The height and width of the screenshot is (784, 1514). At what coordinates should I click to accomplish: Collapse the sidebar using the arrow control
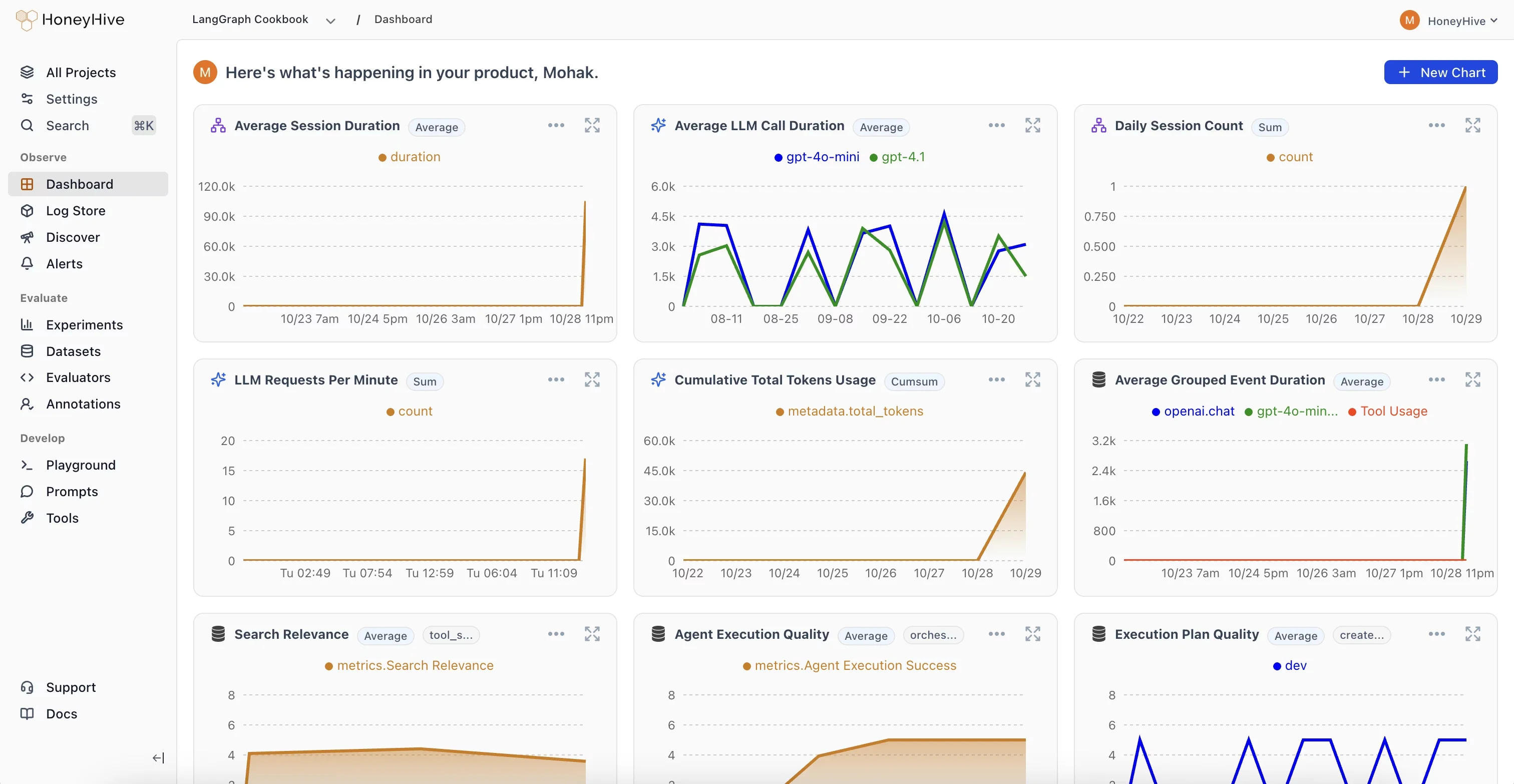click(x=158, y=757)
